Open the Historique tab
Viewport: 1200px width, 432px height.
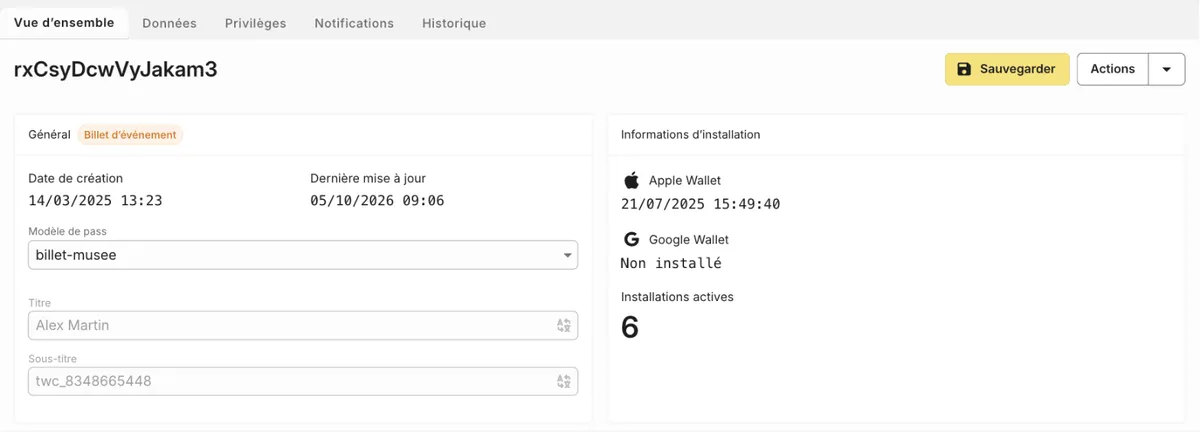pos(454,23)
